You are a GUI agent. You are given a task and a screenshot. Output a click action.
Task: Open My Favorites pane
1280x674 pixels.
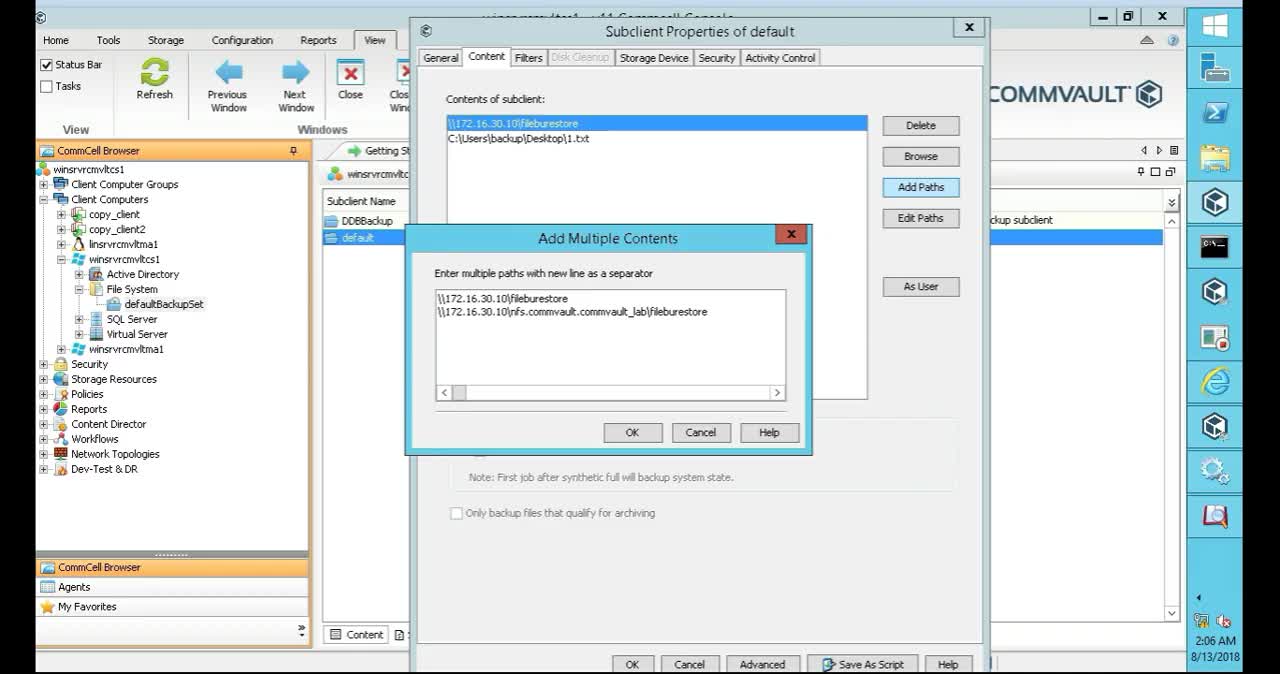(172, 607)
